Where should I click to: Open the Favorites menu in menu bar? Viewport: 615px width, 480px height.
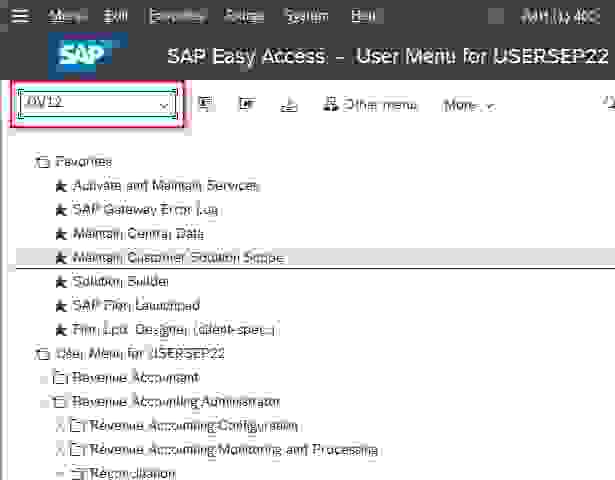pos(175,16)
